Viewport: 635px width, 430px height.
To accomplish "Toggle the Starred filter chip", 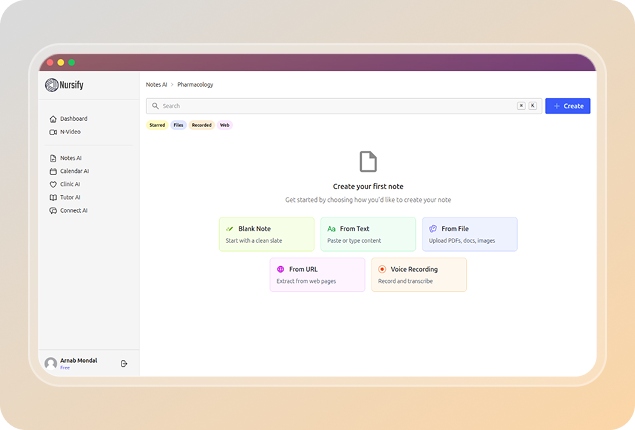I will [x=157, y=125].
